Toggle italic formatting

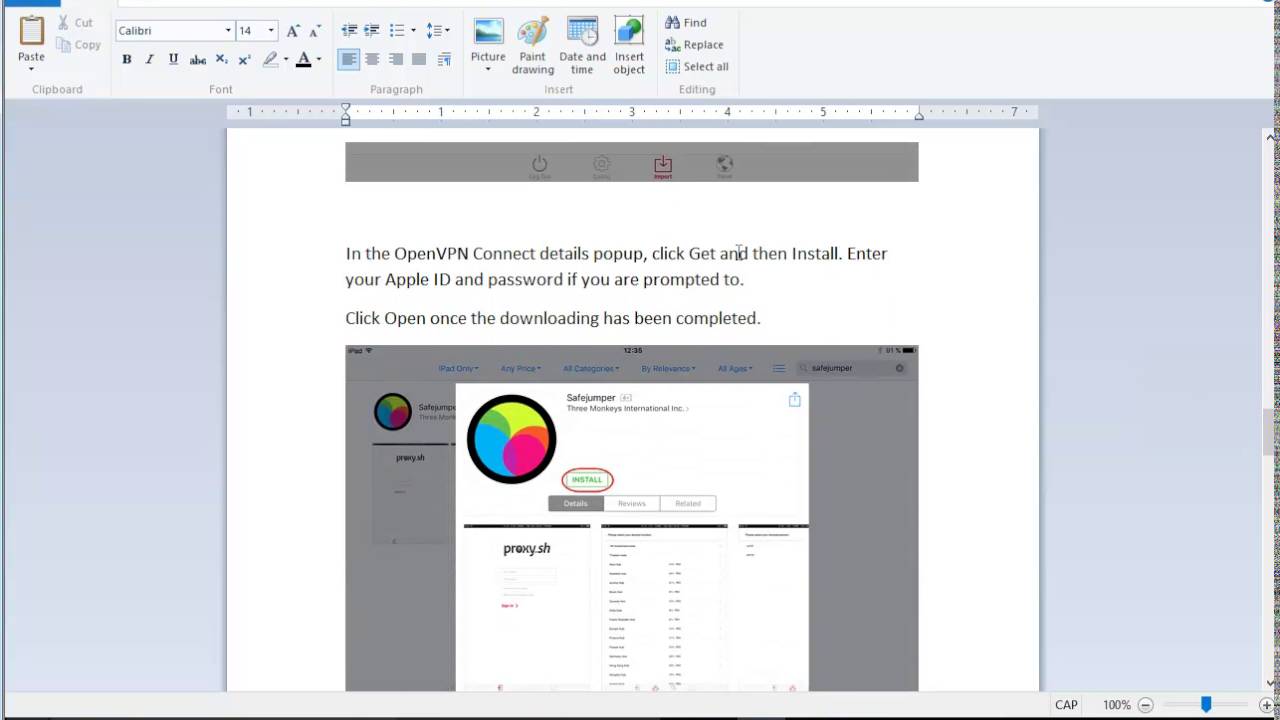click(x=150, y=60)
